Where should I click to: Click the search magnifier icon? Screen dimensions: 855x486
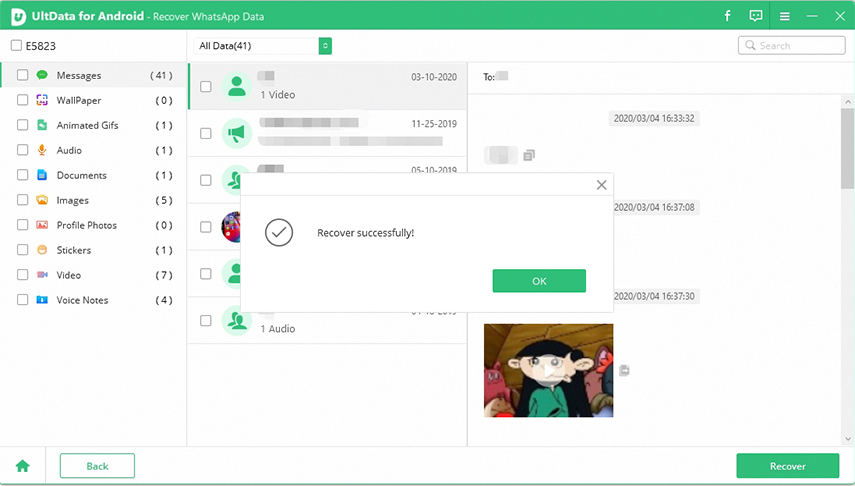click(750, 46)
